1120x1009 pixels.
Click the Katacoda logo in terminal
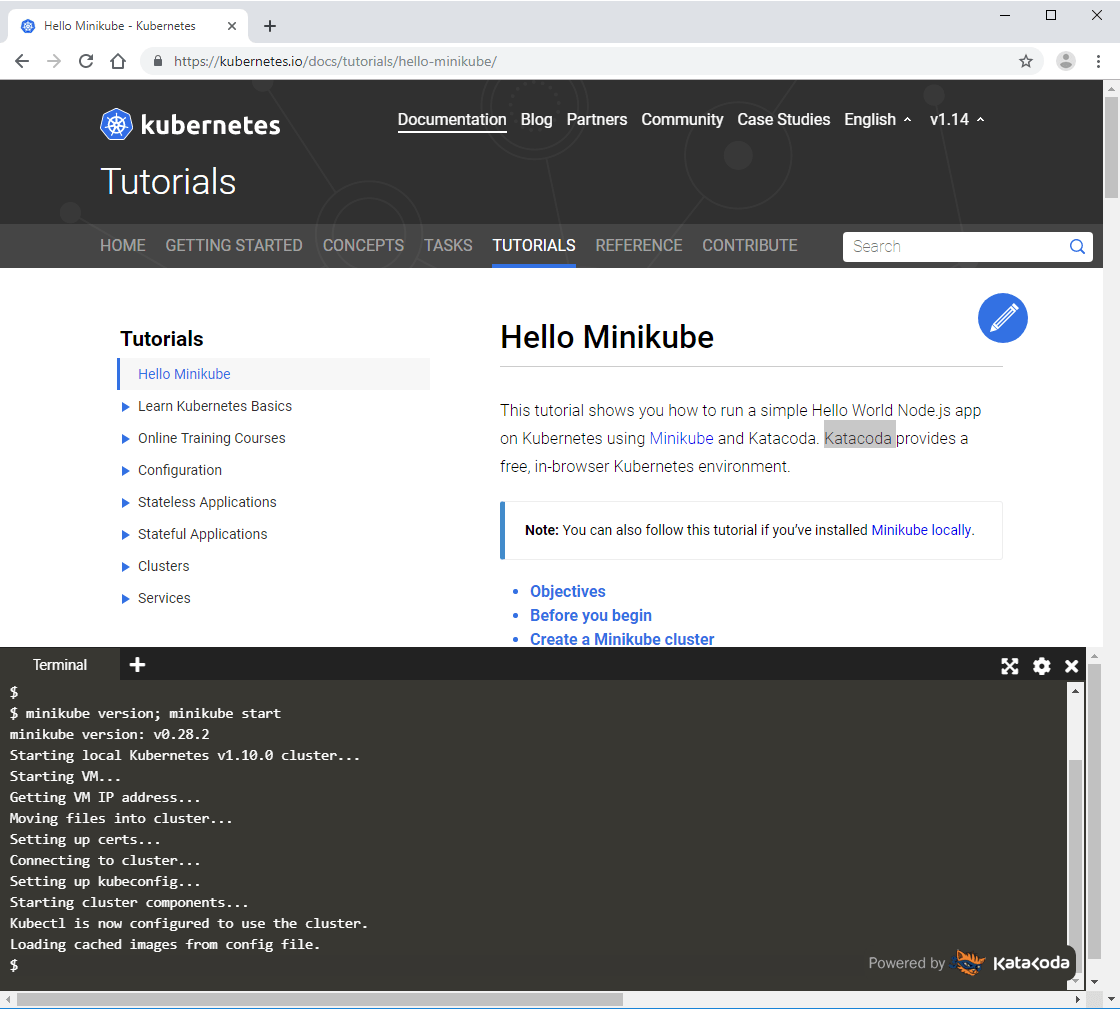[x=1013, y=963]
